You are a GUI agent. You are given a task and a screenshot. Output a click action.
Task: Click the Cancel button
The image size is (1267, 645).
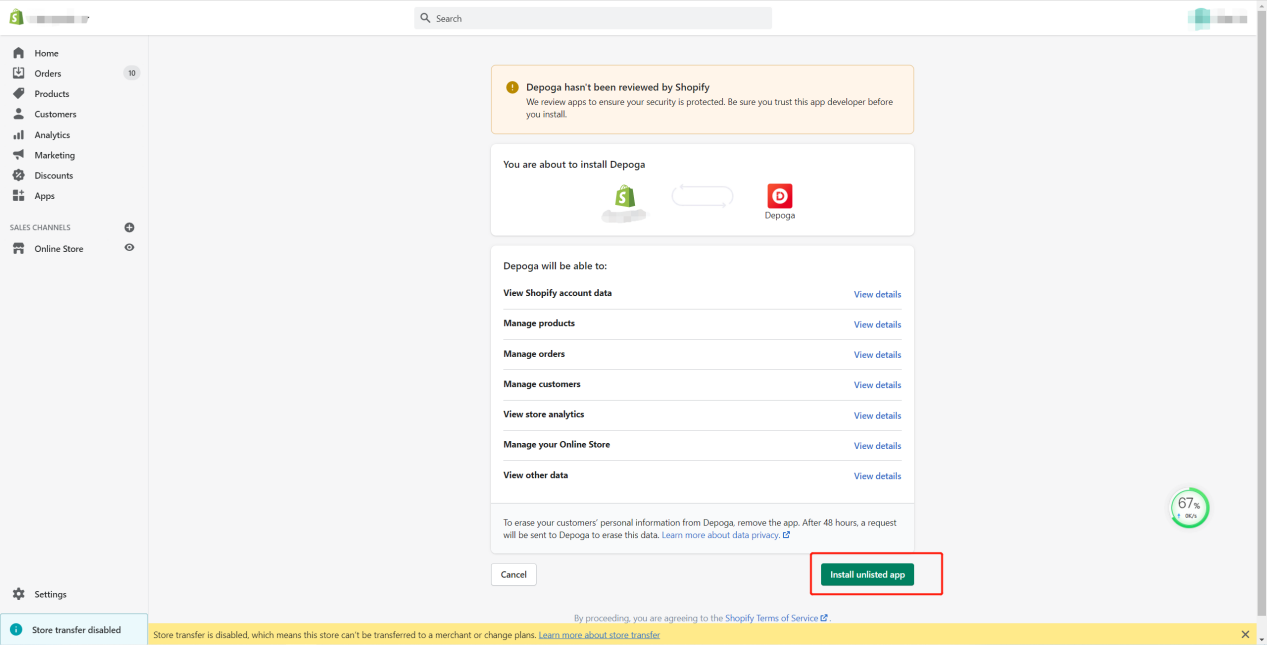pyautogui.click(x=514, y=575)
